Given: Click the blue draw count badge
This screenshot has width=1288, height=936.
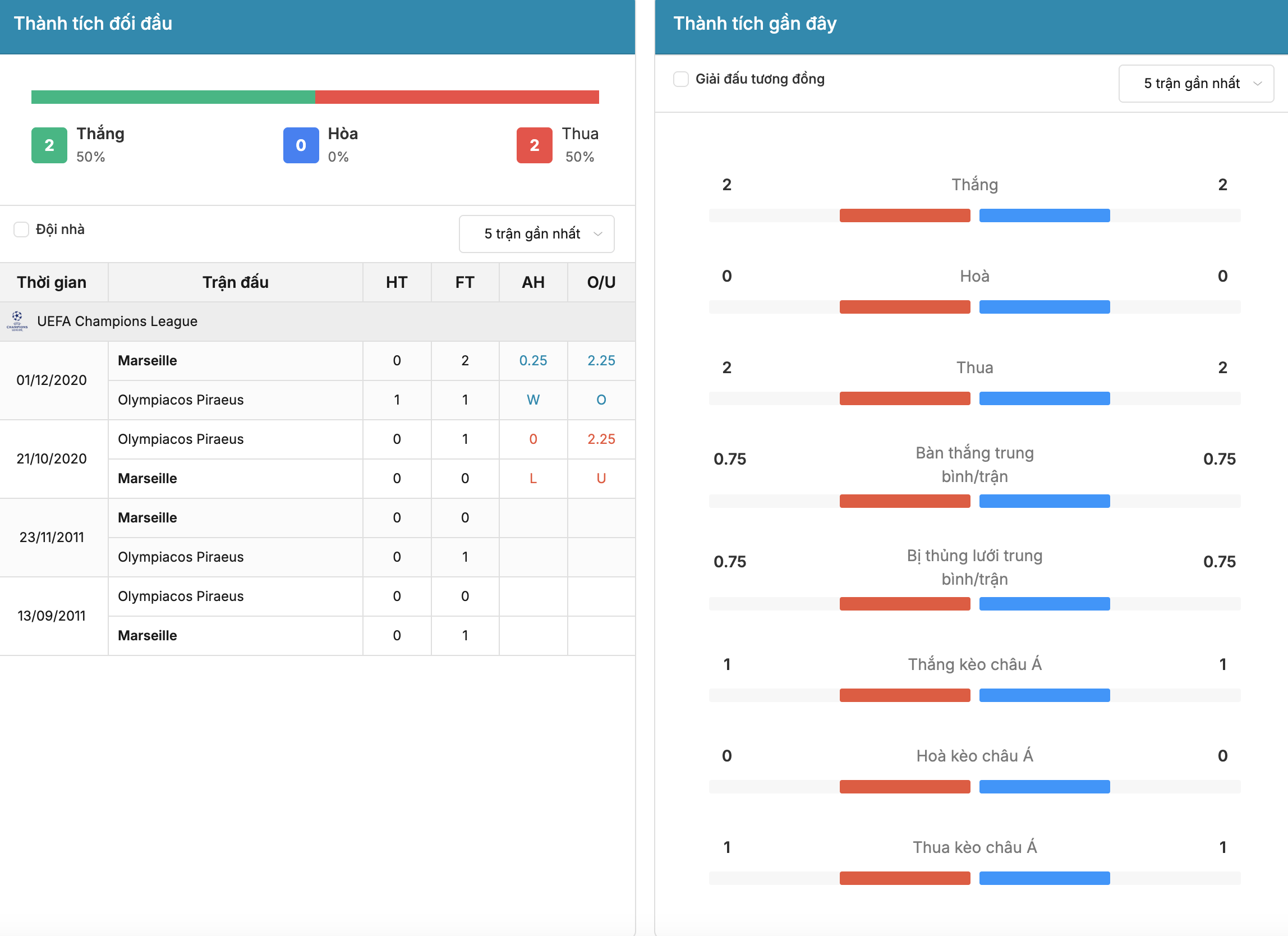Looking at the screenshot, I should 301,145.
